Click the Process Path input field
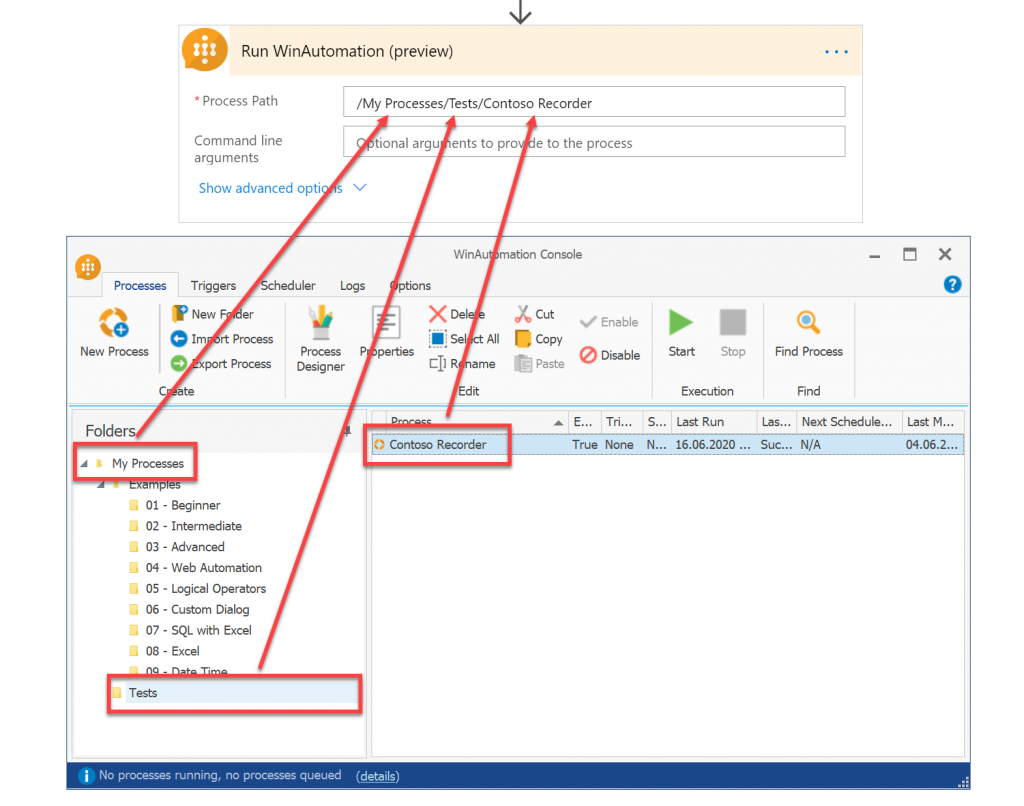The width and height of the screenshot is (1024, 806). click(x=594, y=103)
